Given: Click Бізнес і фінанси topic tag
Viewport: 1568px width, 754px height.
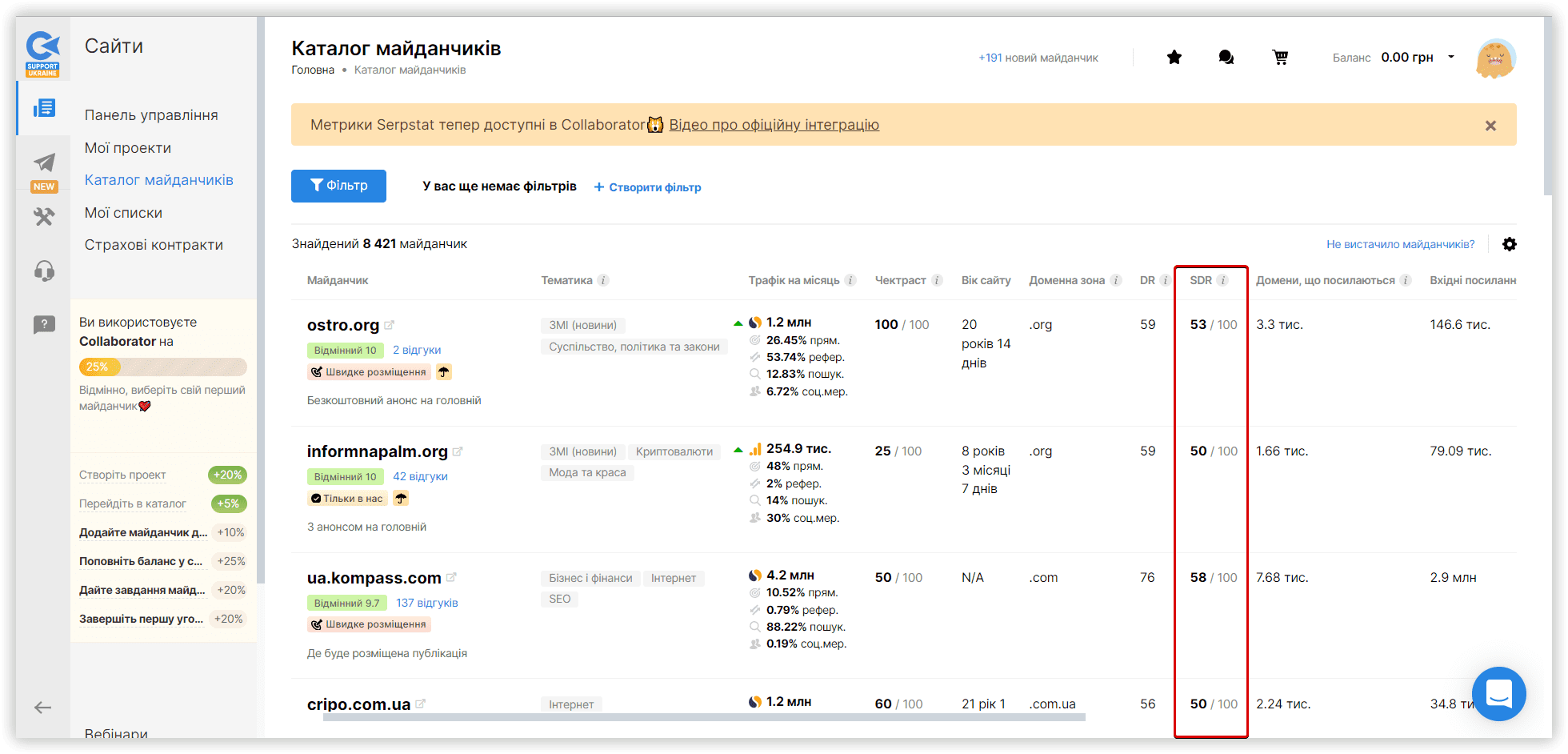Looking at the screenshot, I should tap(590, 578).
